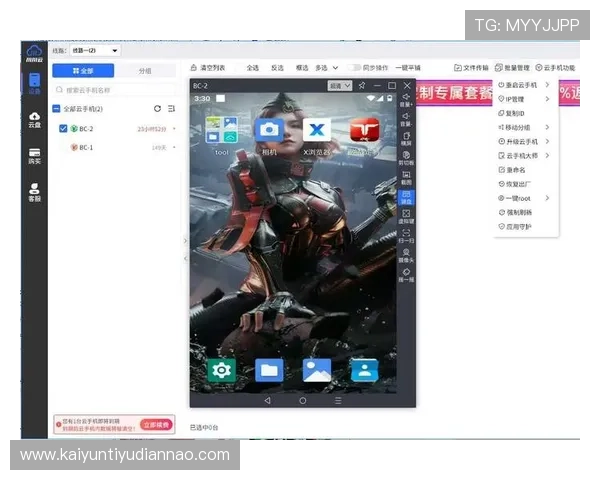Viewport: 600px width, 480px height.
Task: Expand the IP管理 submenu arrow
Action: [547, 99]
